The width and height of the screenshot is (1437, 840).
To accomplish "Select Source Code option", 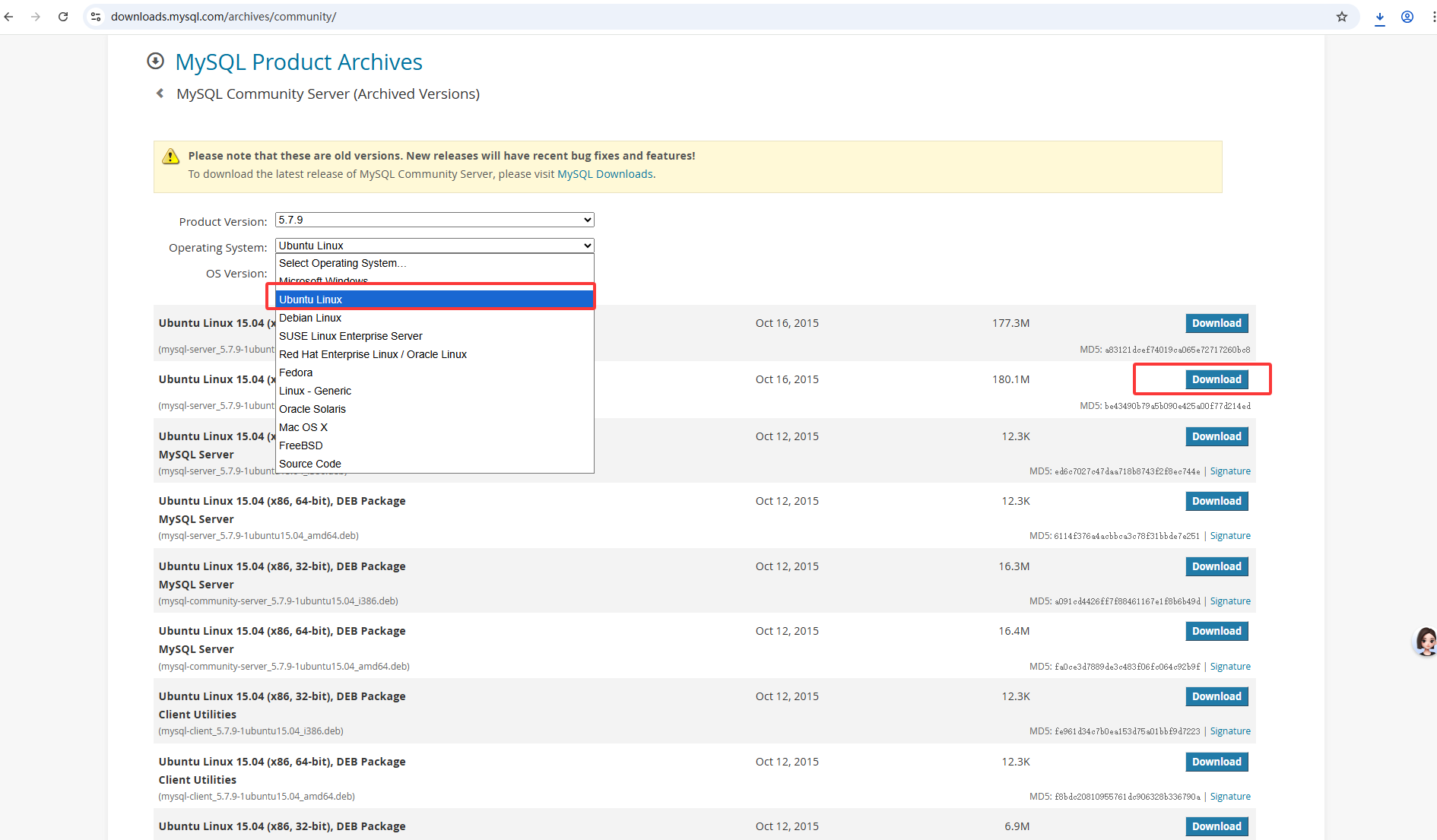I will [435, 464].
